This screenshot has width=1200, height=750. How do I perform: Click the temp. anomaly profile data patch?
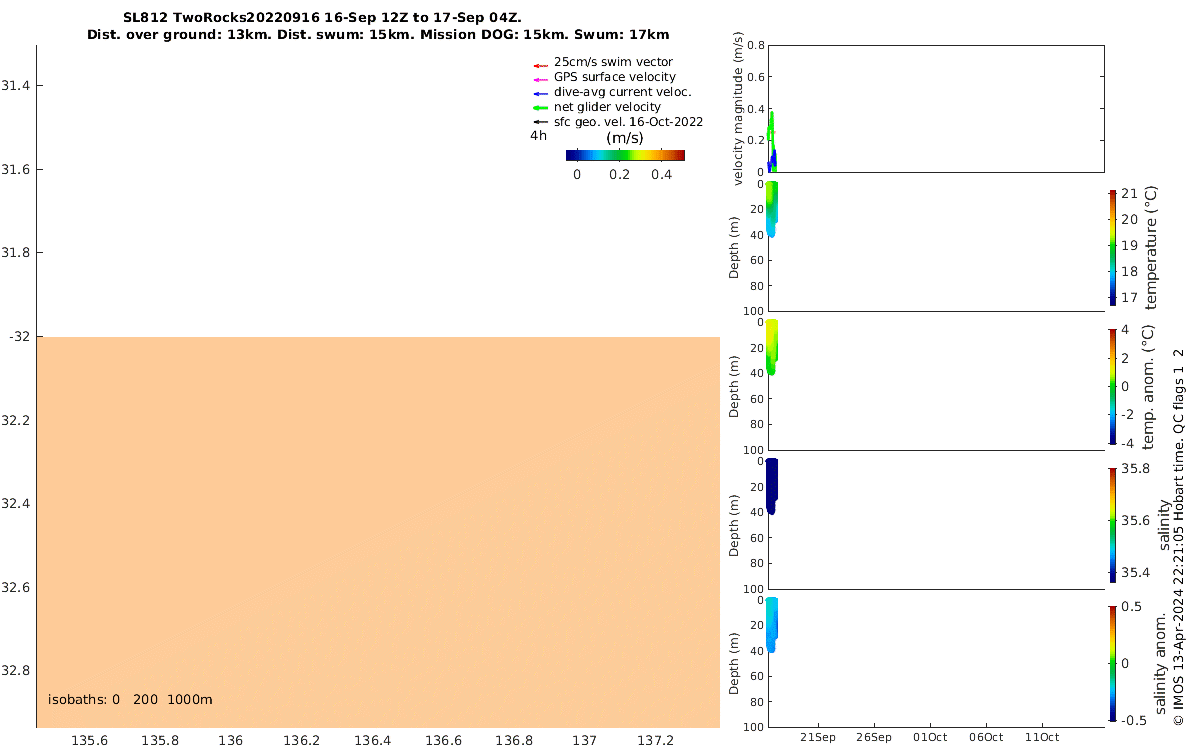771,347
